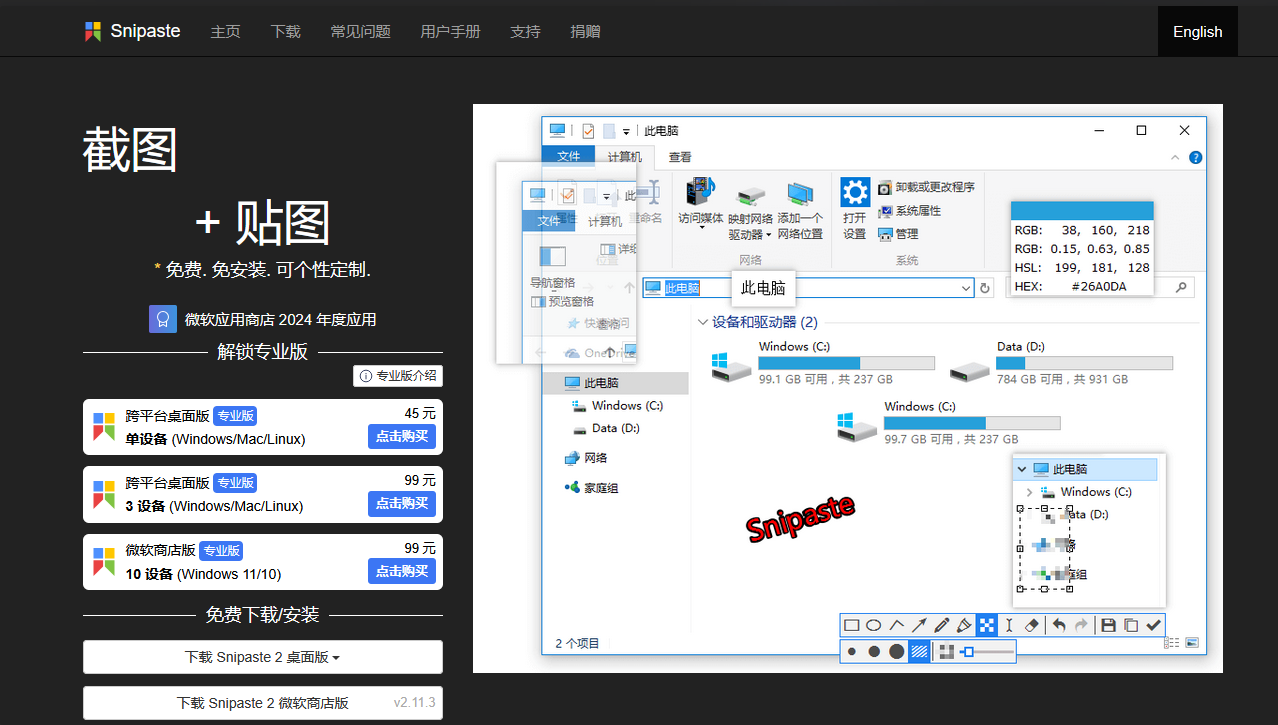Click 点击购买 for 微软商店版 10 设备
The height and width of the screenshot is (725, 1278).
pos(402,571)
